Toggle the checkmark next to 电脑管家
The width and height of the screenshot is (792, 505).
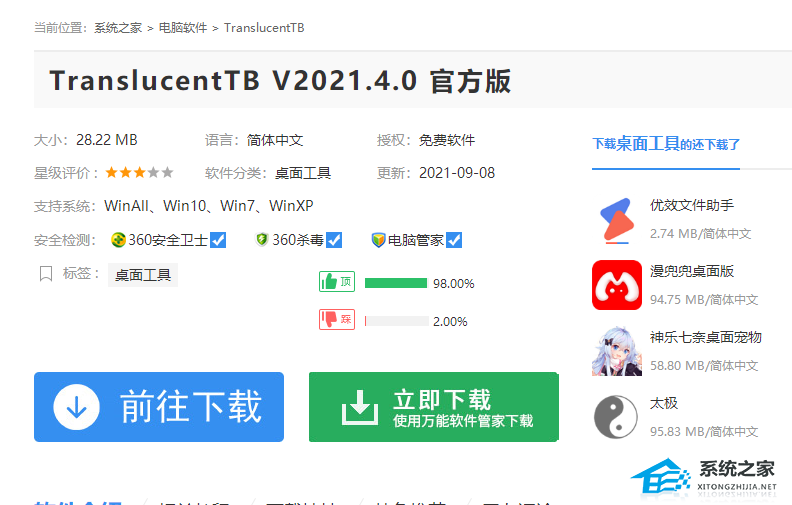click(454, 240)
